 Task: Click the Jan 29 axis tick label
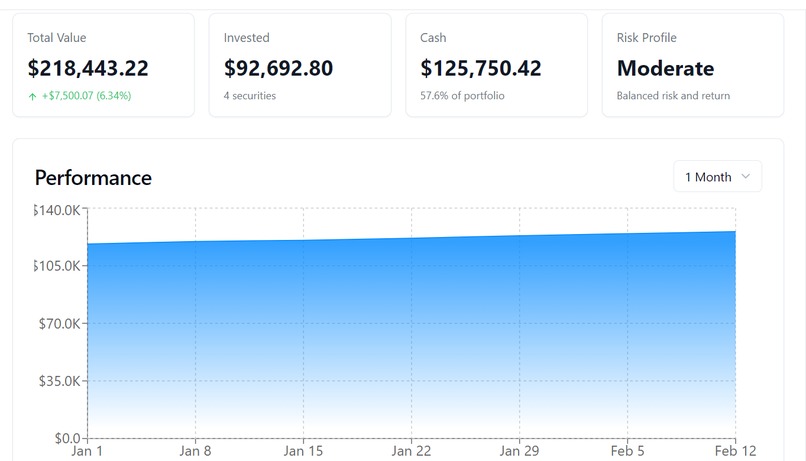(519, 451)
